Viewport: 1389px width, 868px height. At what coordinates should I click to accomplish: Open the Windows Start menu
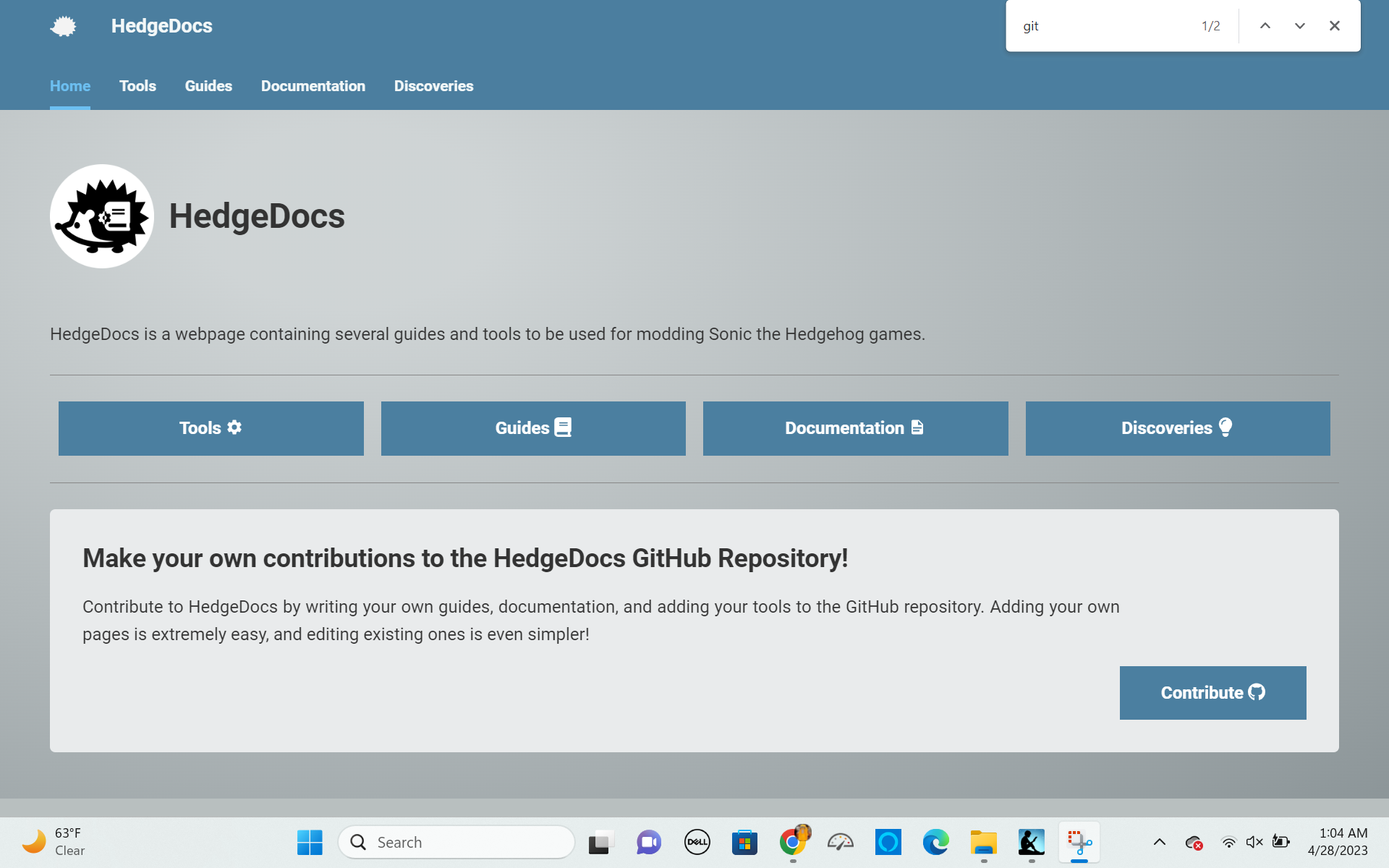point(310,842)
